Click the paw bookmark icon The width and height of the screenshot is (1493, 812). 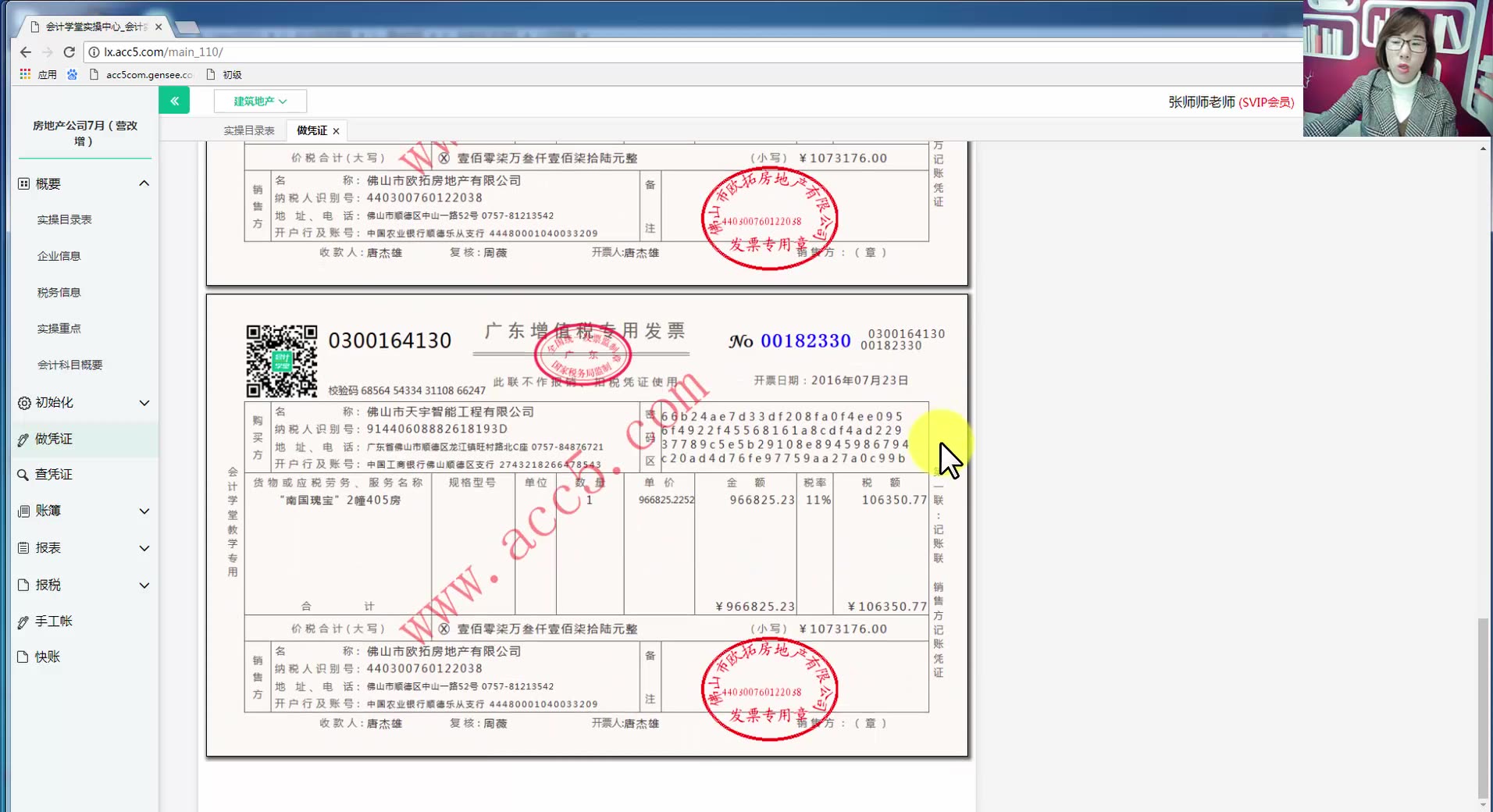click(73, 74)
